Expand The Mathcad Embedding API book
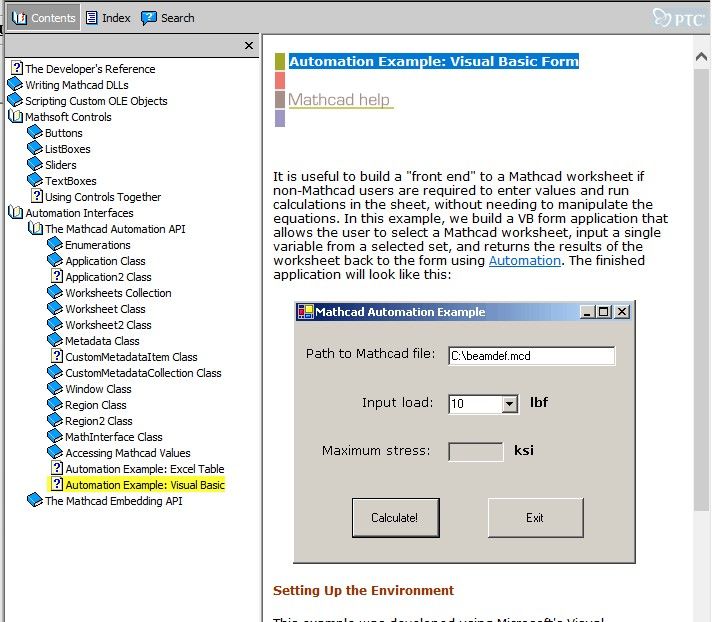This screenshot has height=622, width=712. (35, 500)
